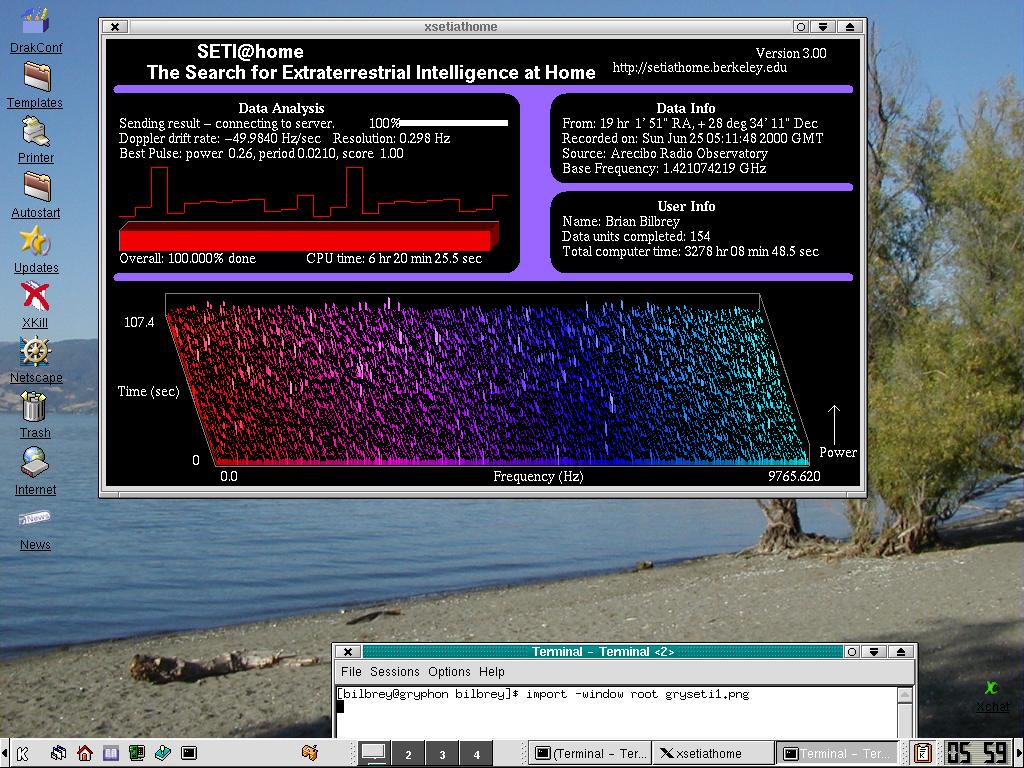The height and width of the screenshot is (768, 1024).
Task: Launch XKill from the desktop
Action: (35, 298)
